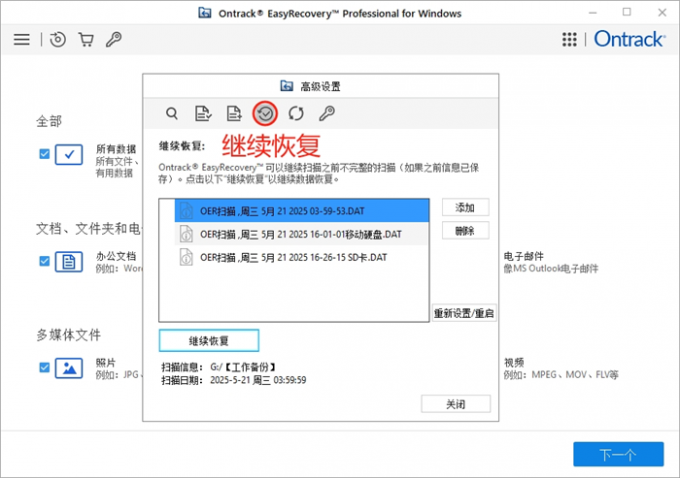Image resolution: width=680 pixels, height=478 pixels.
Task: Toggle the 所有数据 checkbox
Action: tap(44, 154)
